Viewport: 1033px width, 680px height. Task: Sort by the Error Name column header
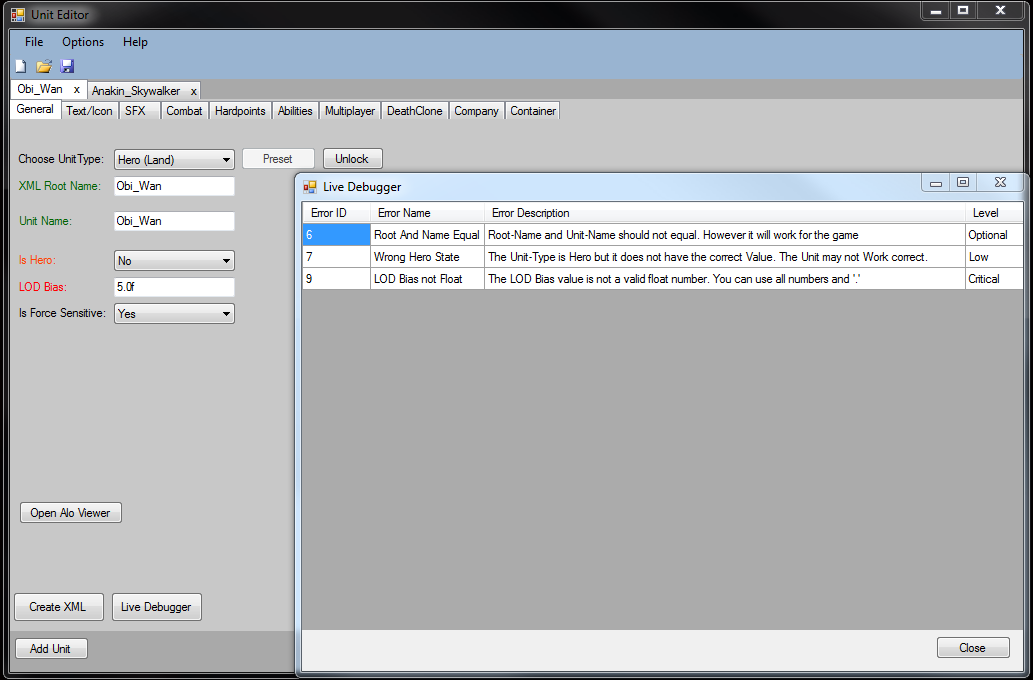pyautogui.click(x=427, y=213)
